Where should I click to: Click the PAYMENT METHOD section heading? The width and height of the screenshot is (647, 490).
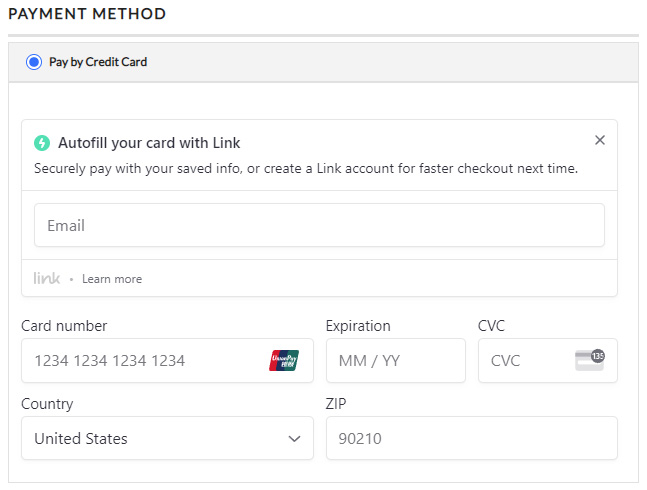click(87, 14)
